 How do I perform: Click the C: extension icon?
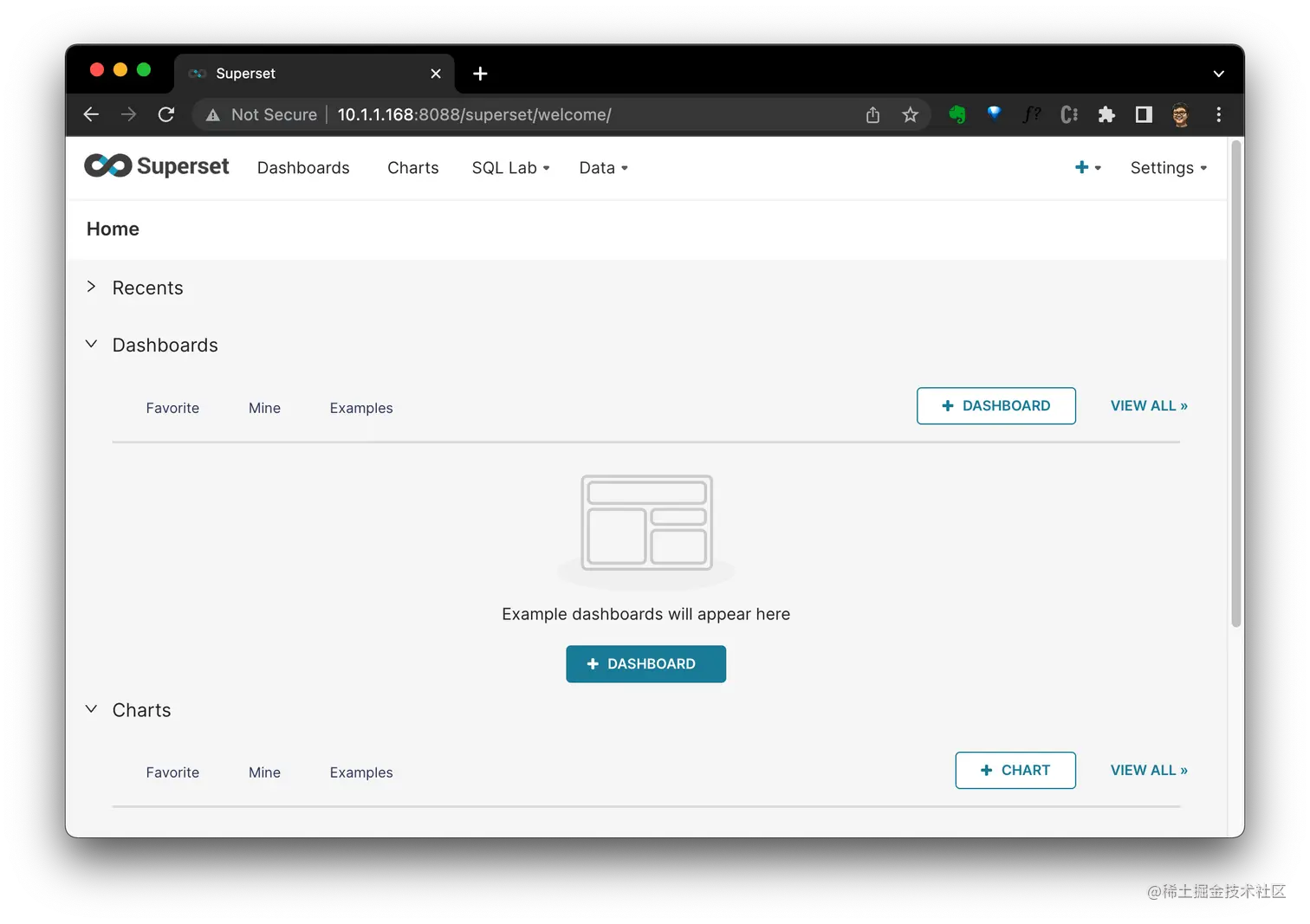(1069, 114)
